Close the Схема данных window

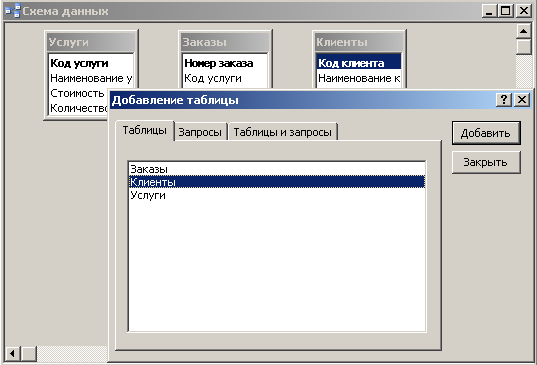point(524,11)
